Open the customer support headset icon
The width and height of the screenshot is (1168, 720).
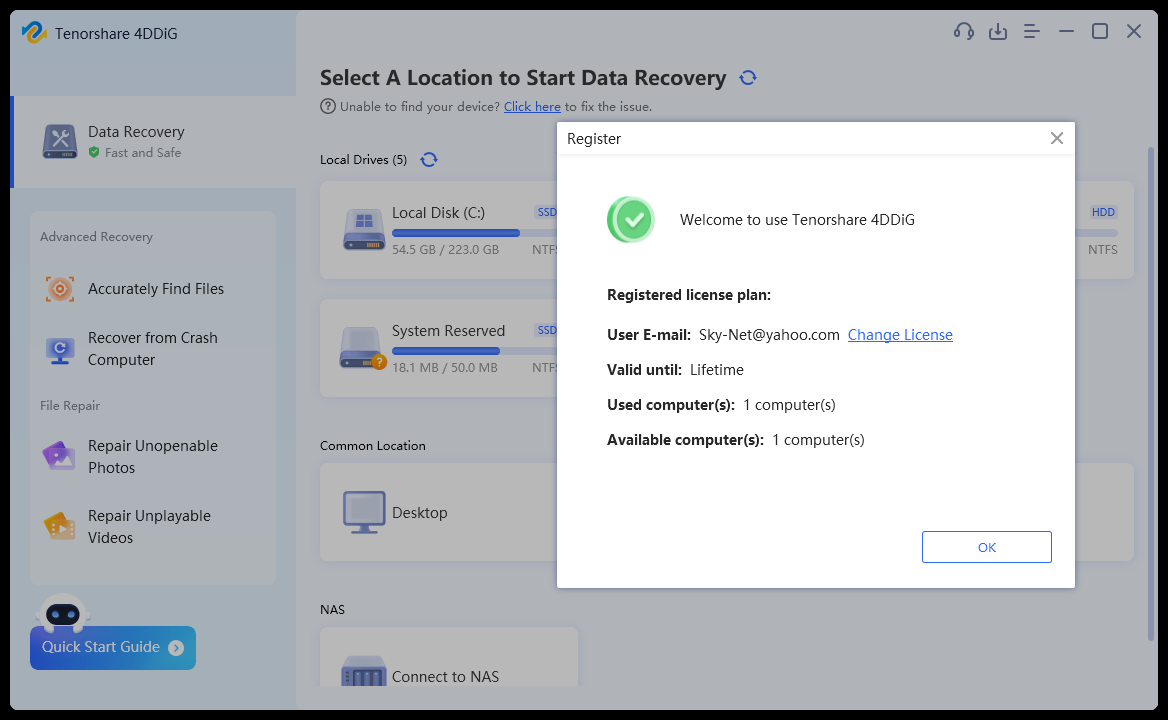963,31
